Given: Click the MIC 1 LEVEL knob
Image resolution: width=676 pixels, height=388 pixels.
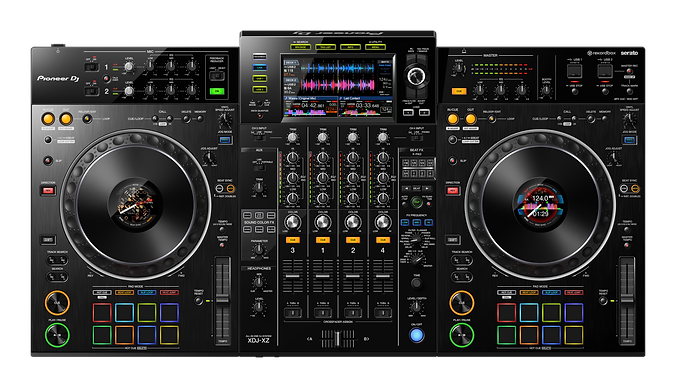Looking at the screenshot, I should click(129, 67).
